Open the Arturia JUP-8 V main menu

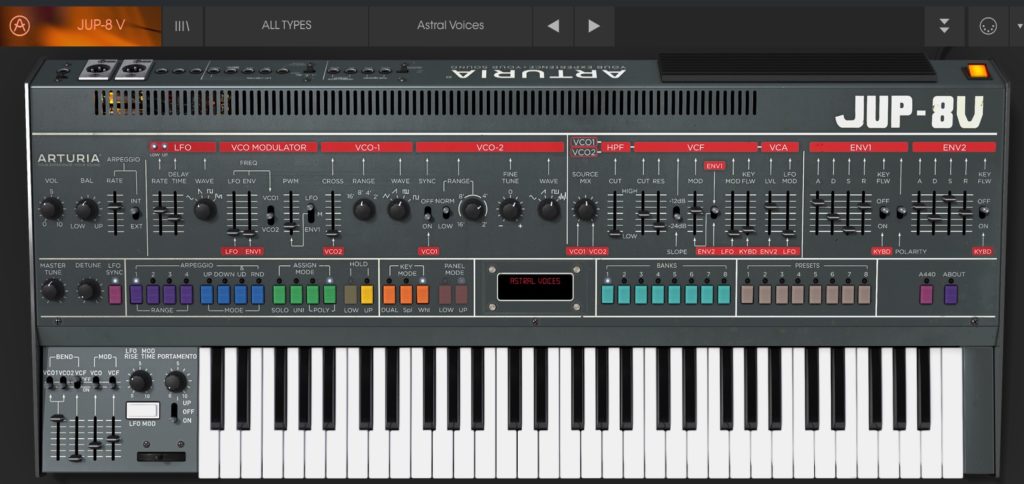(80, 26)
